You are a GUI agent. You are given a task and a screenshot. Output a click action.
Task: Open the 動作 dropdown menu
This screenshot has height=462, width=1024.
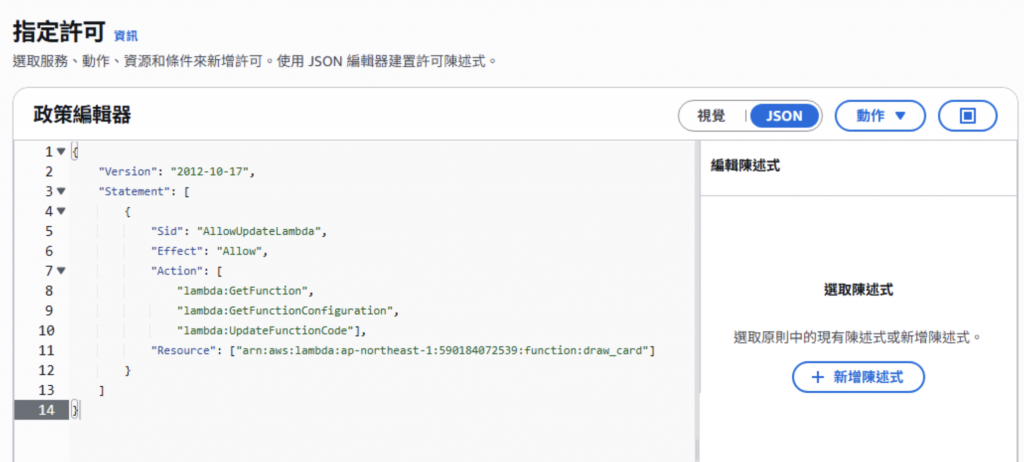click(x=880, y=116)
